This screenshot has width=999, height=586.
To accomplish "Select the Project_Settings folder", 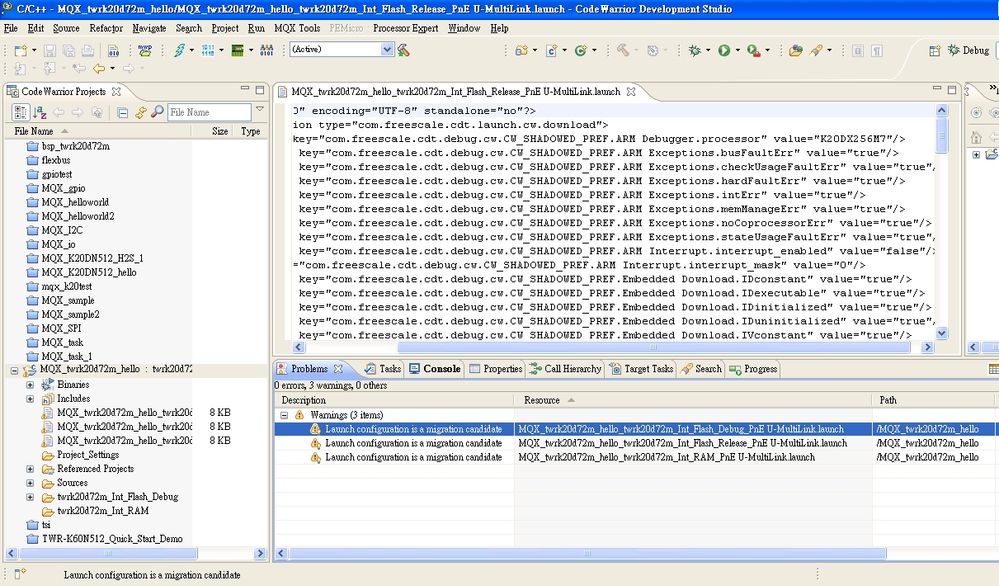I will [88, 455].
